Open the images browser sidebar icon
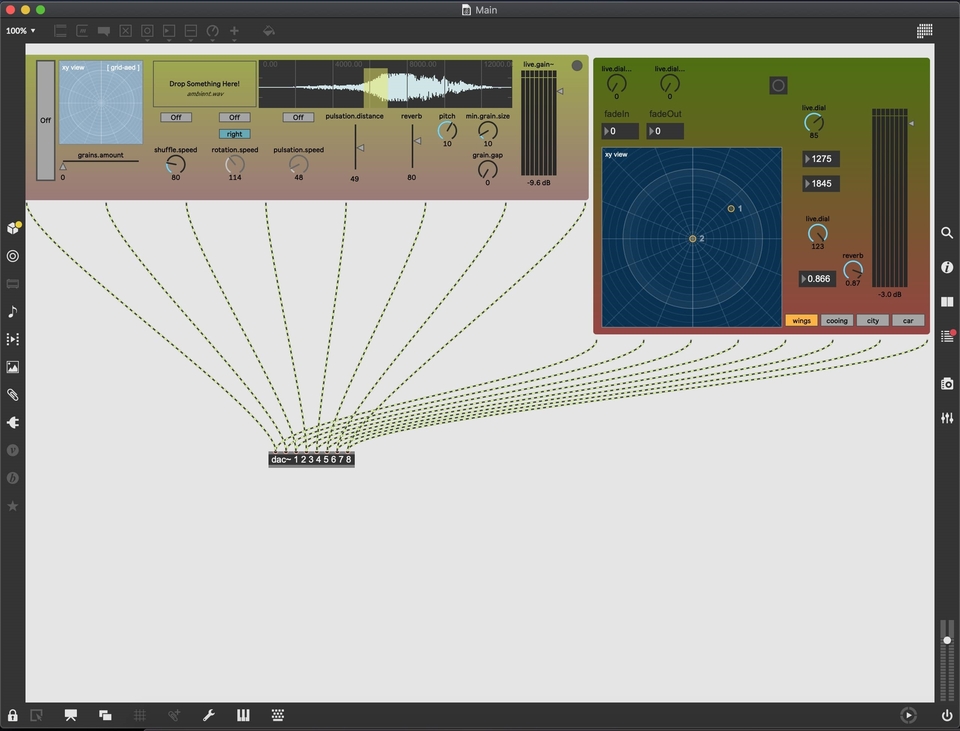Viewport: 960px width, 731px height. [13, 367]
